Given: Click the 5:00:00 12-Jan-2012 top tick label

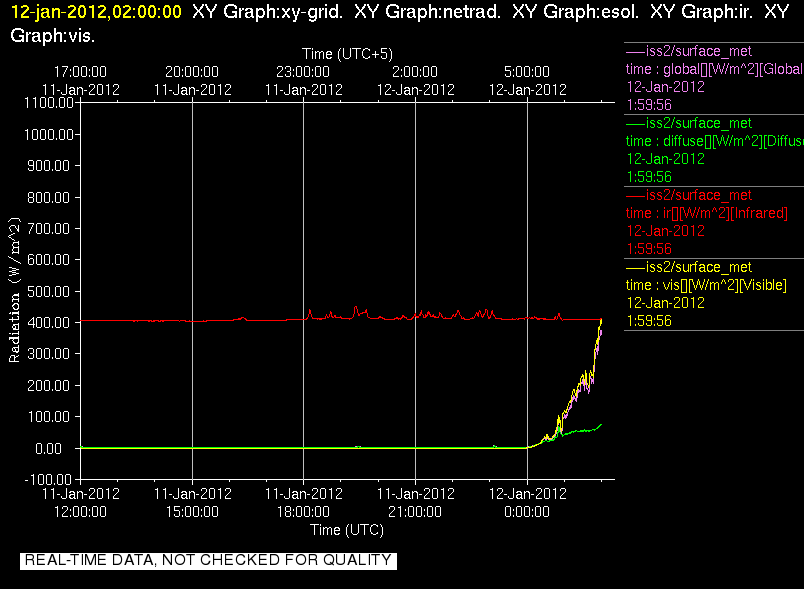Looking at the screenshot, I should pos(527,80).
